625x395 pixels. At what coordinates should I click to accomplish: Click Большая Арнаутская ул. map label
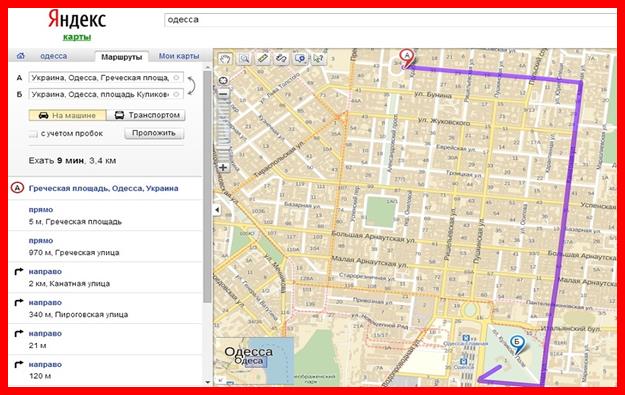click(373, 237)
